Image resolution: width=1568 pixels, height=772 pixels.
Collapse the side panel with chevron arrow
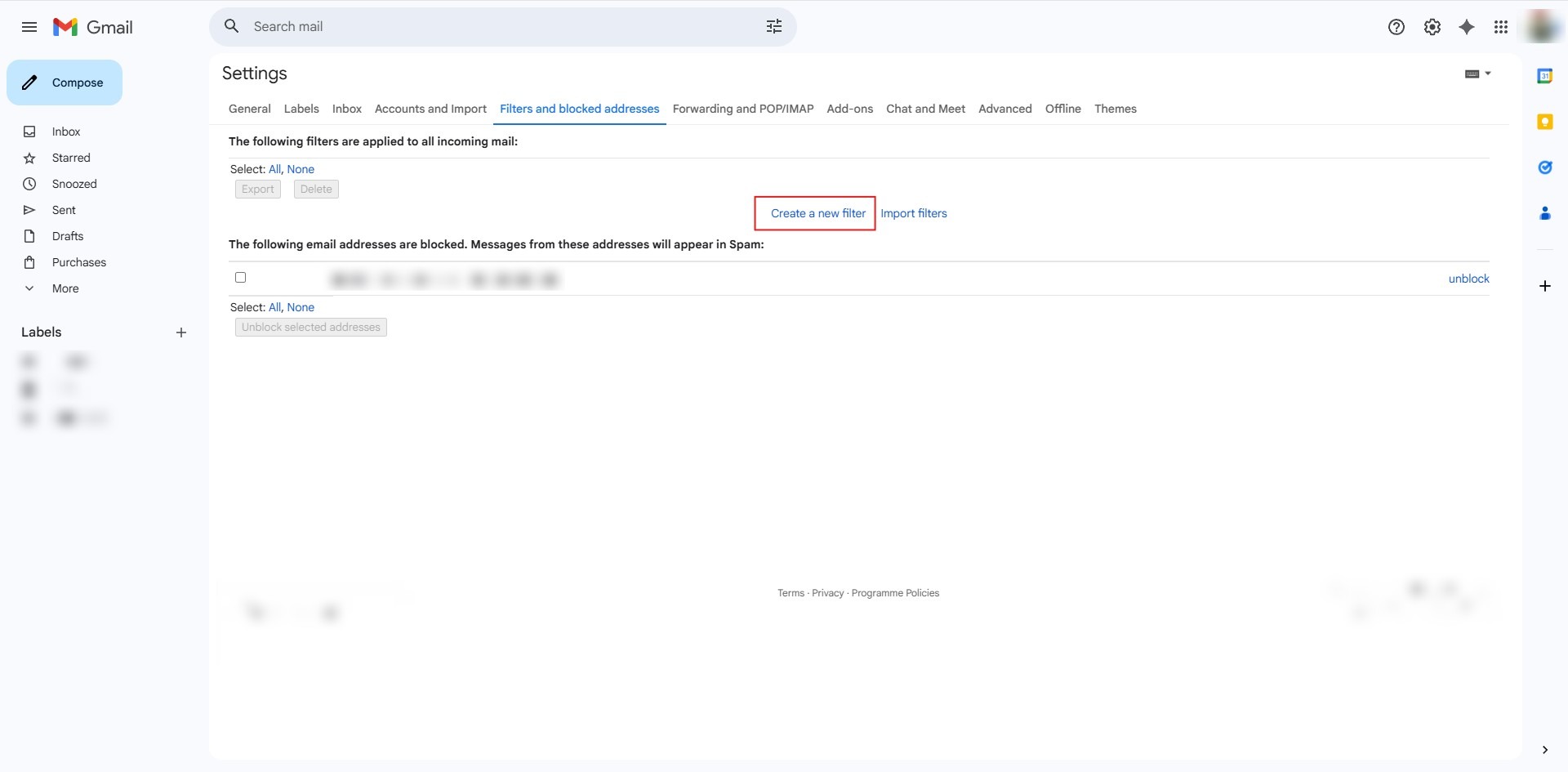[x=1544, y=750]
